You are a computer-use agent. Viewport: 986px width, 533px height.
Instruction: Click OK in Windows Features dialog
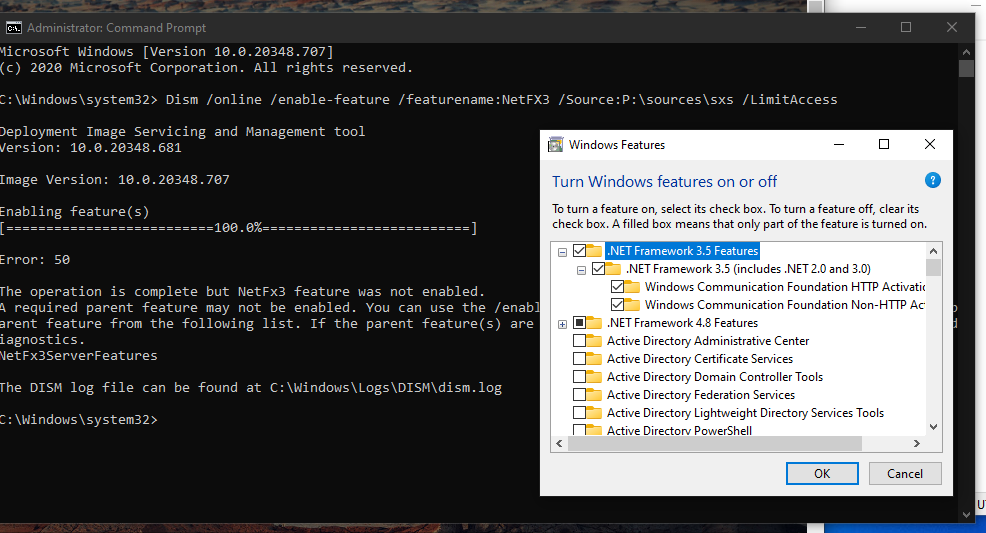[822, 474]
